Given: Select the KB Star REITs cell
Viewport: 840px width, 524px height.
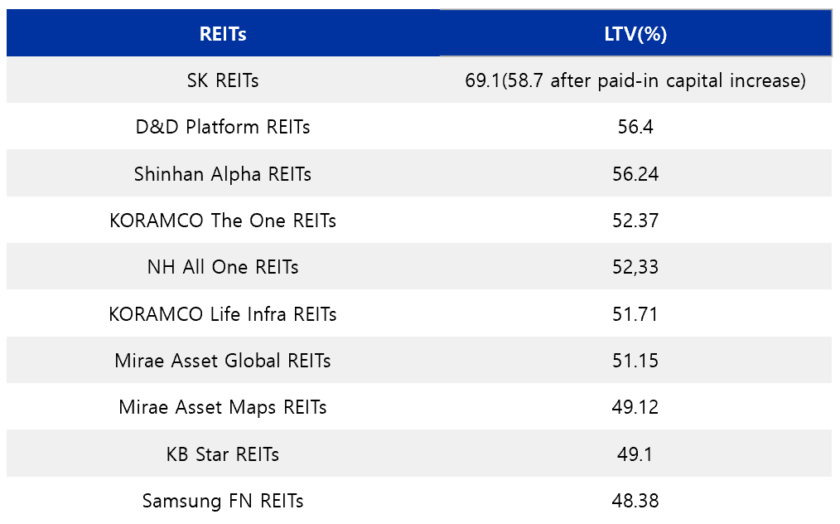Looking at the screenshot, I should coord(223,454).
